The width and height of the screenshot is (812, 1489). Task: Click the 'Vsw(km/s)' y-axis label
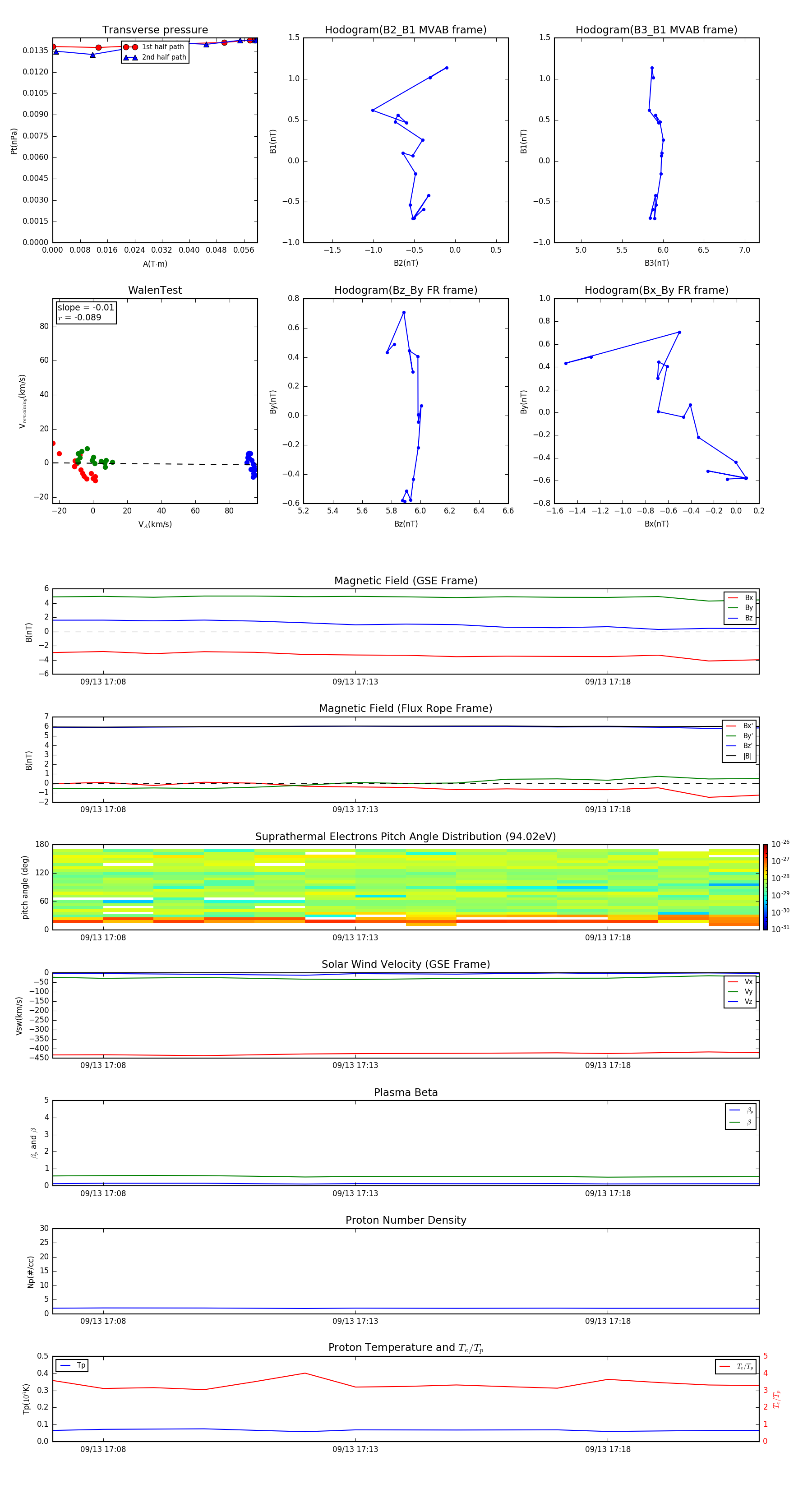tap(19, 1015)
